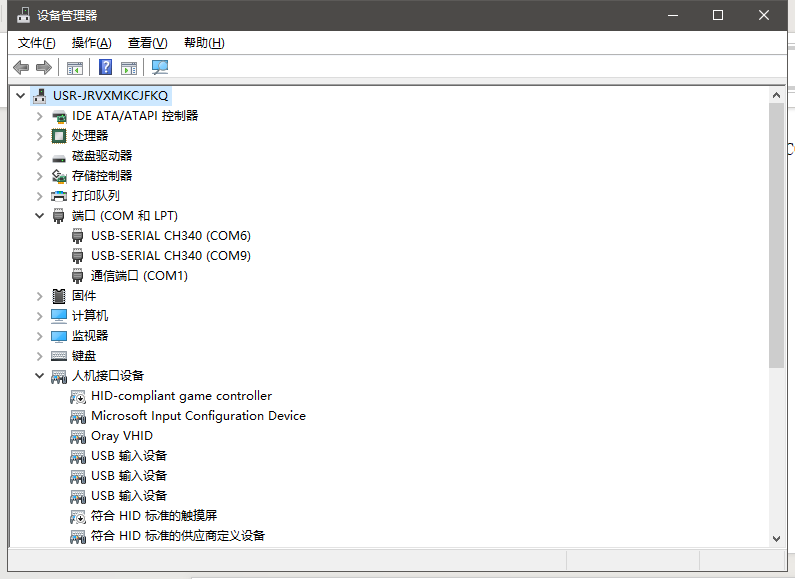Toggle the show/hide console tree icon
The height and width of the screenshot is (579, 795).
click(74, 67)
